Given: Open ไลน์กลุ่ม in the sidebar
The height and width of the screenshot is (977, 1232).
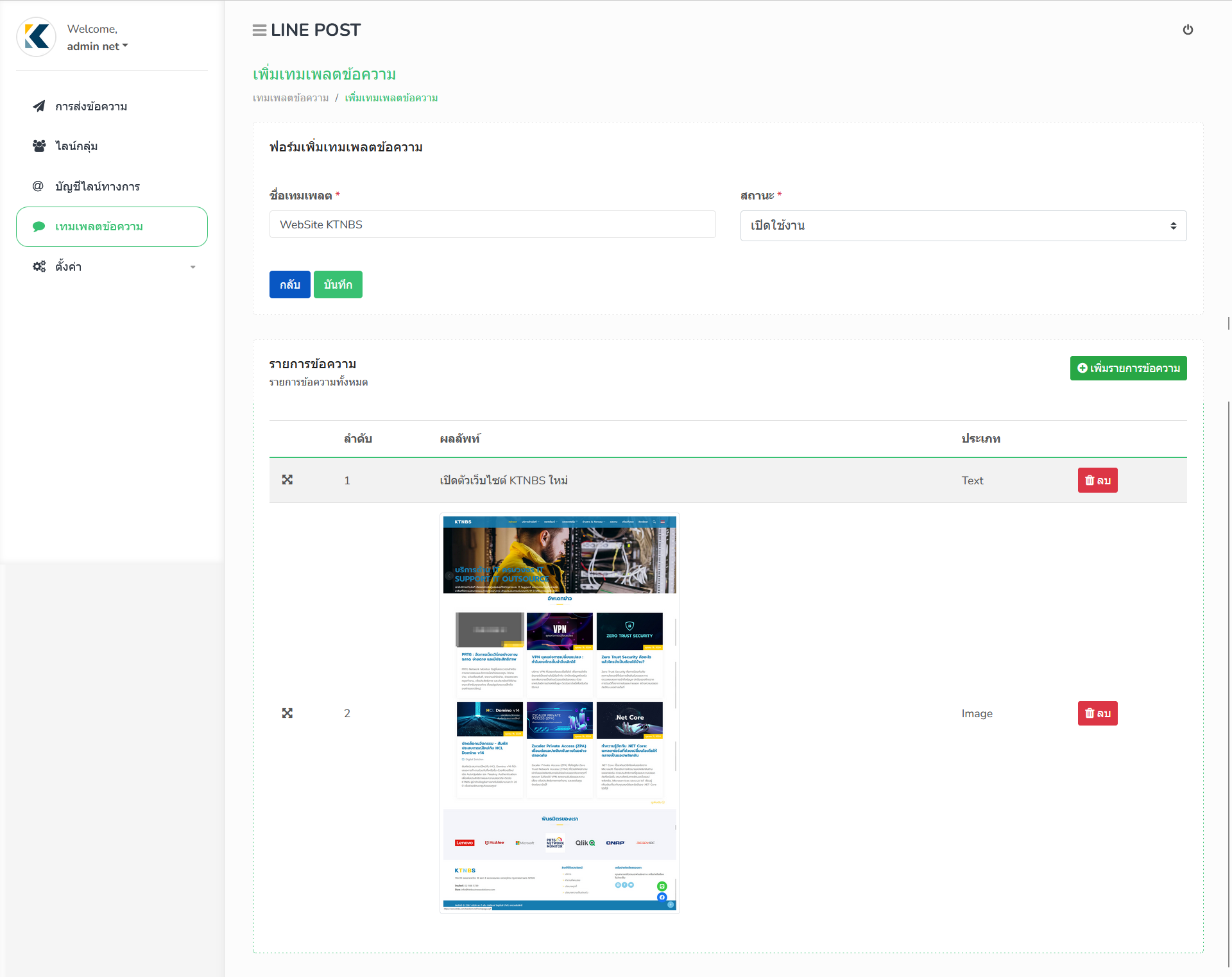Looking at the screenshot, I should coord(112,146).
